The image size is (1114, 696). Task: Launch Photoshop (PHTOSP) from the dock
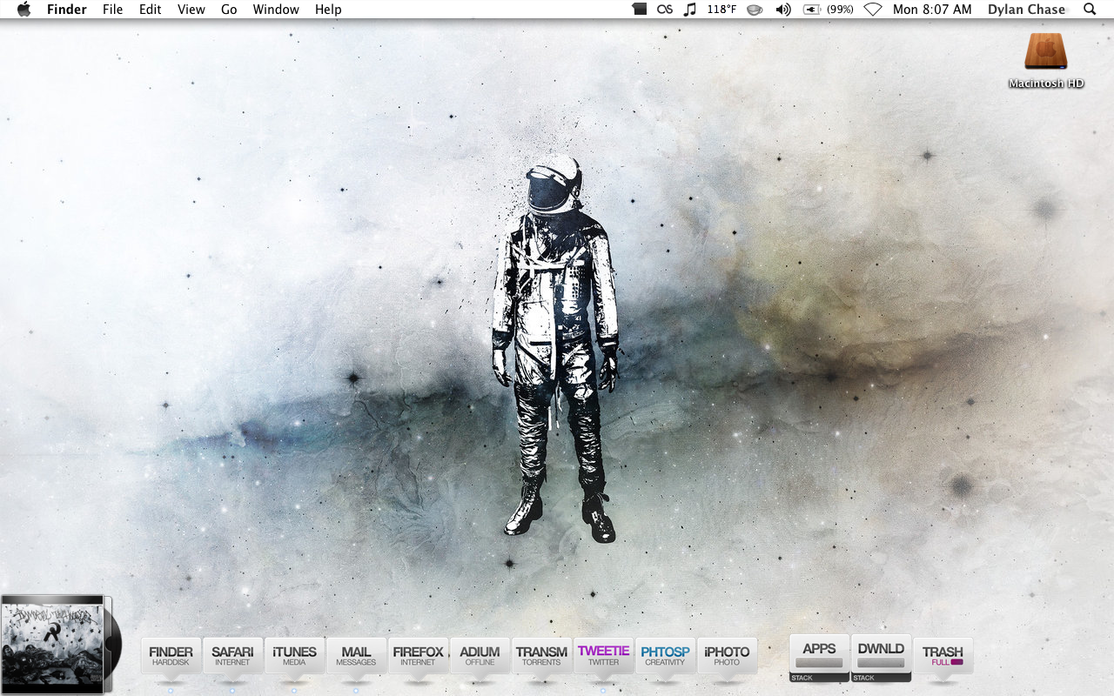[x=665, y=655]
